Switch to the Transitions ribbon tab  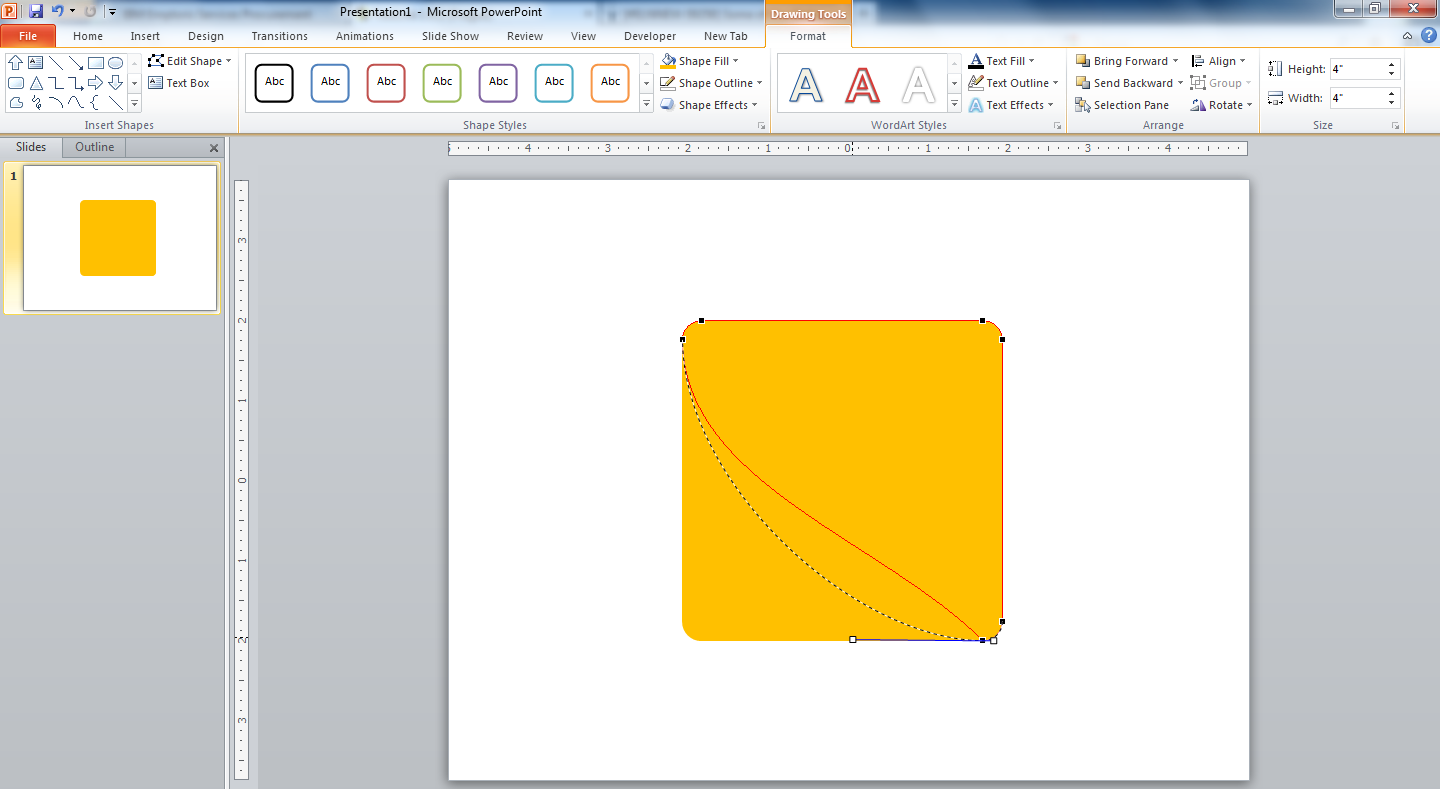pos(280,36)
